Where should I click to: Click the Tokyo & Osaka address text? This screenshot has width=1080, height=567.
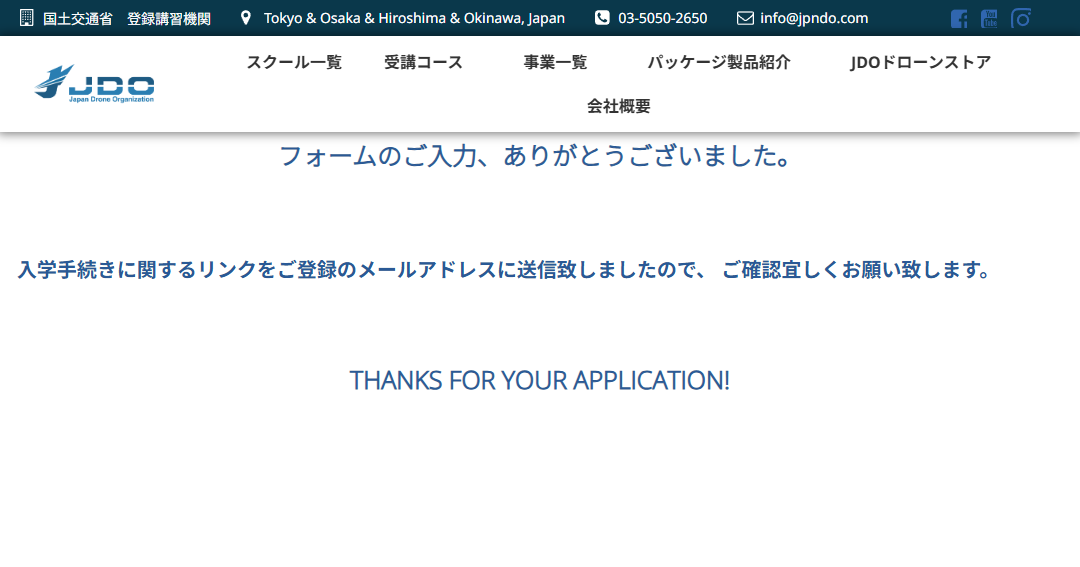point(414,18)
